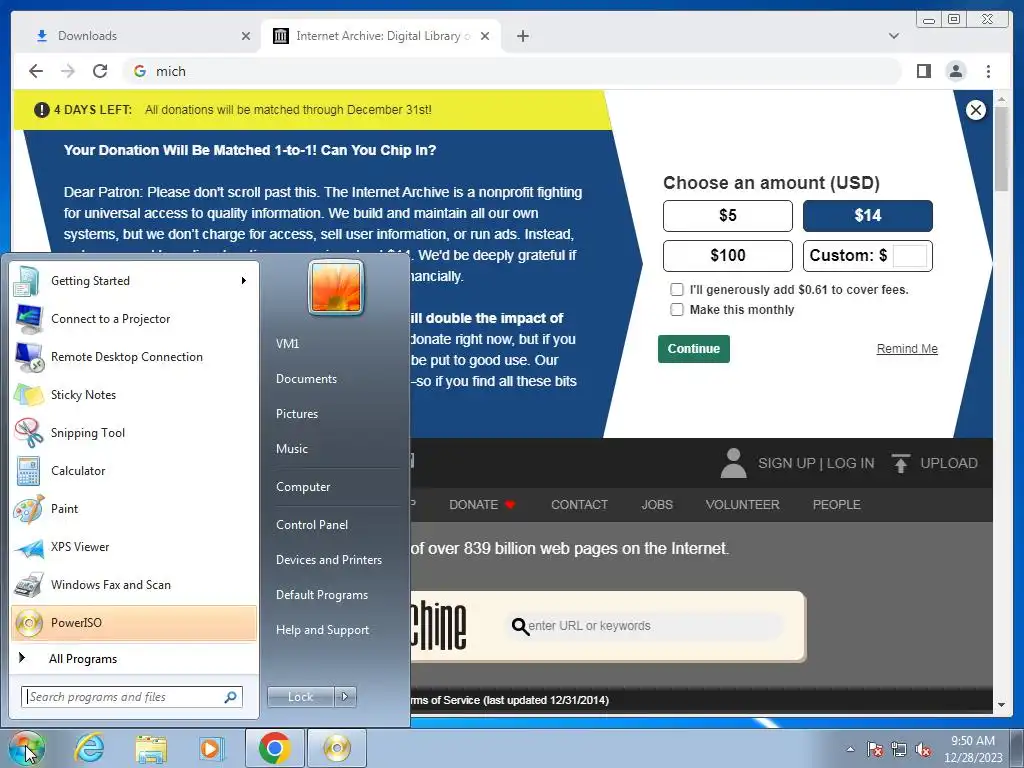Launch Connect to a Projector

click(134, 319)
